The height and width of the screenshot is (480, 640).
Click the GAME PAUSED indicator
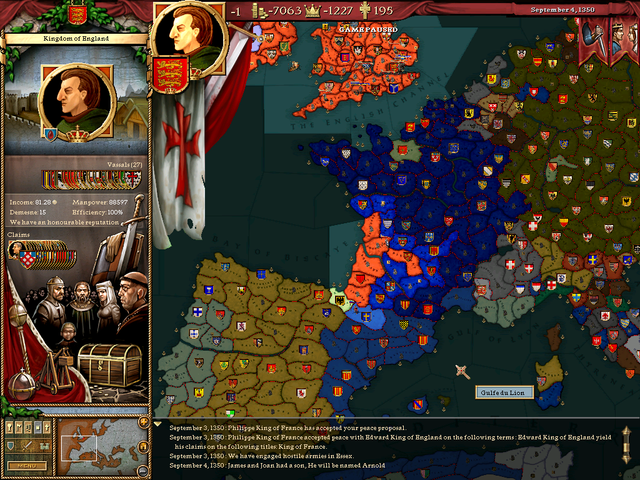click(368, 29)
